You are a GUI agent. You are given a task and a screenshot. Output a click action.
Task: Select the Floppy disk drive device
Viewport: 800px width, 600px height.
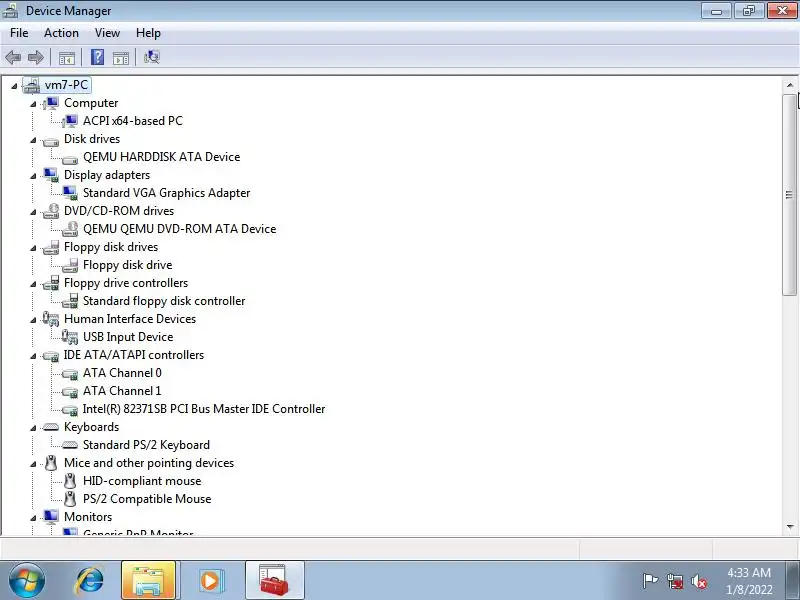[128, 265]
